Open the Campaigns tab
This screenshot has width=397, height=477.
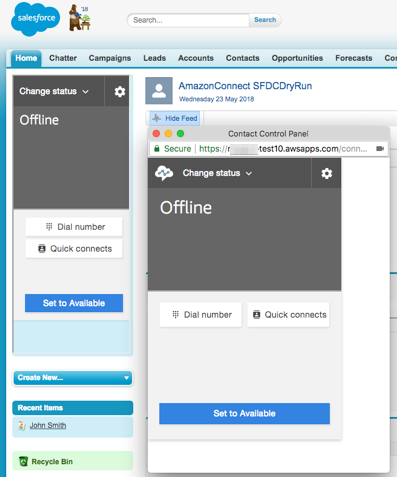pyautogui.click(x=110, y=58)
